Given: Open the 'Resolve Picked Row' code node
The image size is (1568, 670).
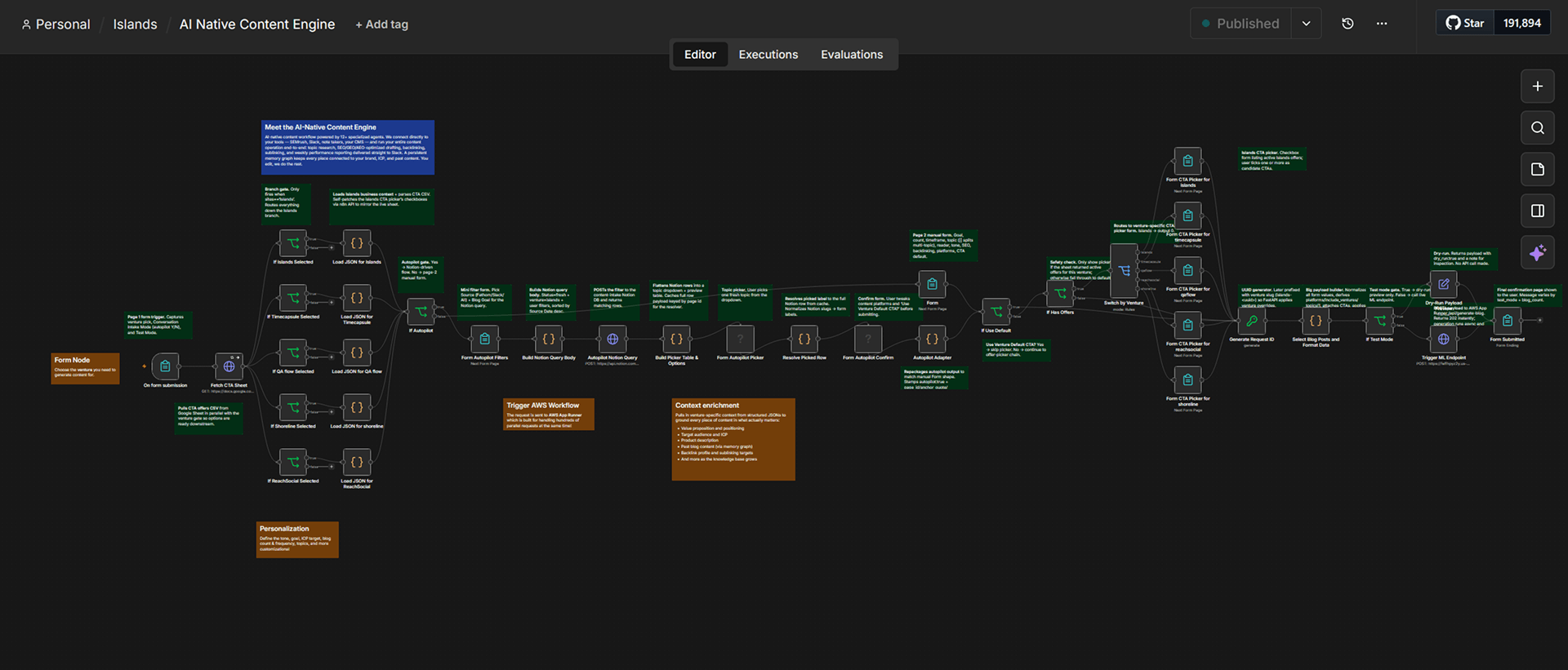Looking at the screenshot, I should (804, 339).
